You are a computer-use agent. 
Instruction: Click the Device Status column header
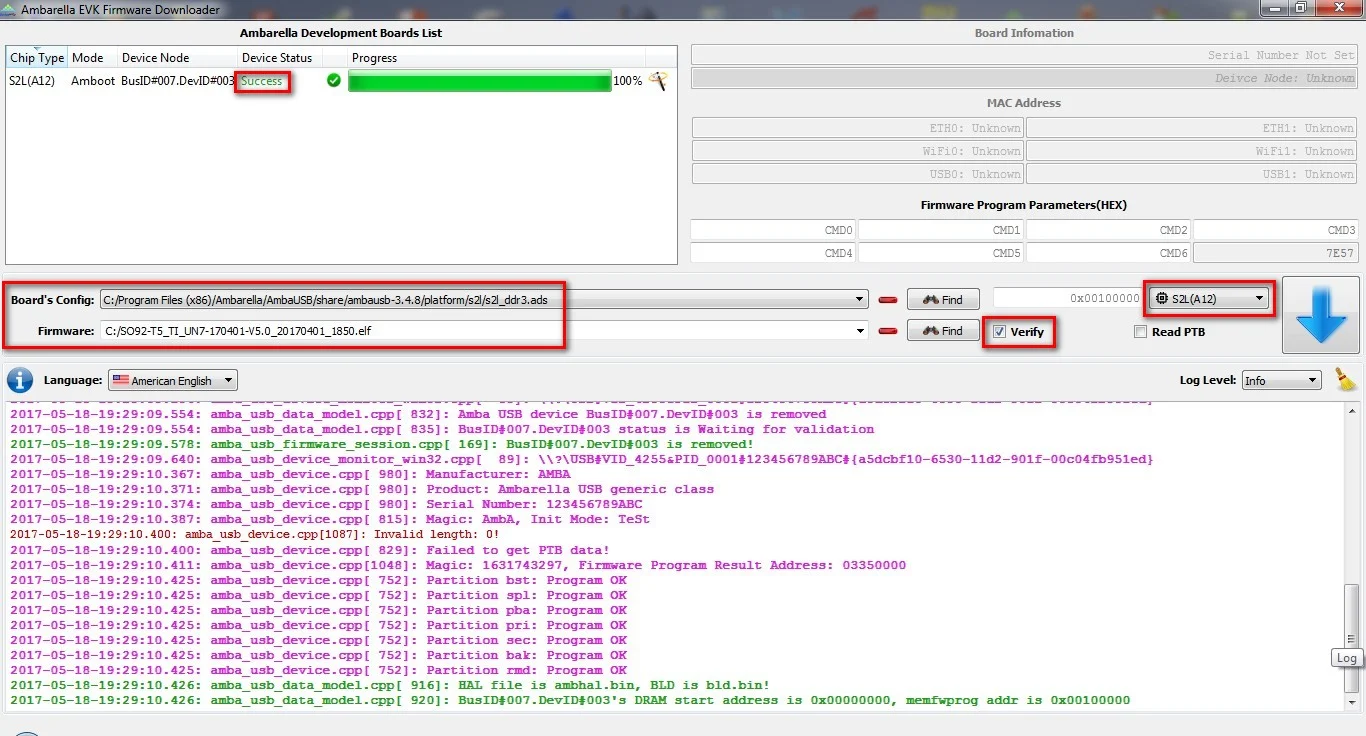click(279, 58)
